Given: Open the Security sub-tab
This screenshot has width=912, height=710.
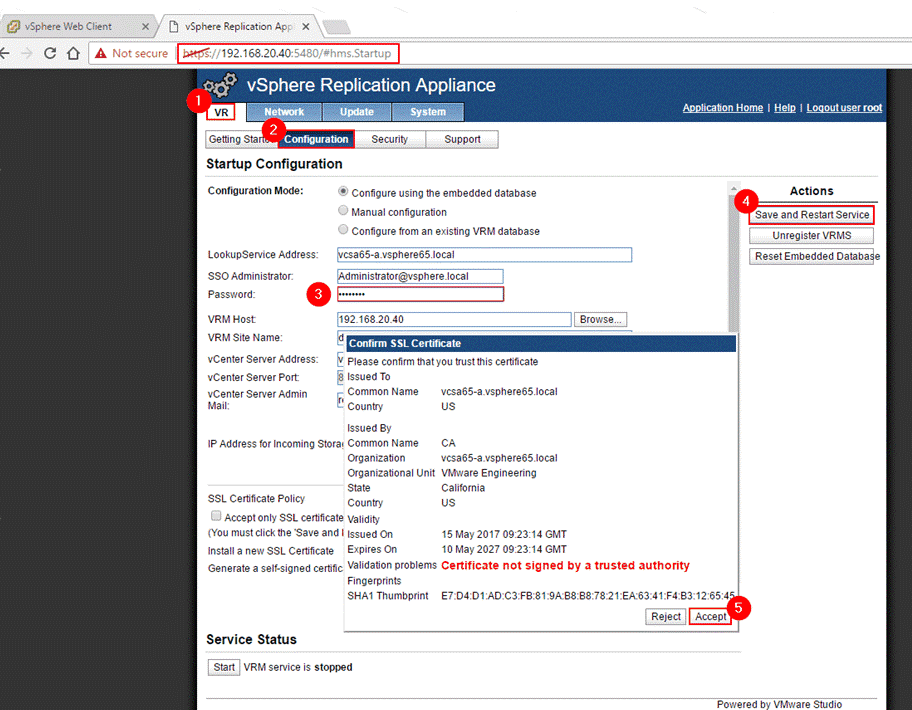Looking at the screenshot, I should click(x=389, y=139).
